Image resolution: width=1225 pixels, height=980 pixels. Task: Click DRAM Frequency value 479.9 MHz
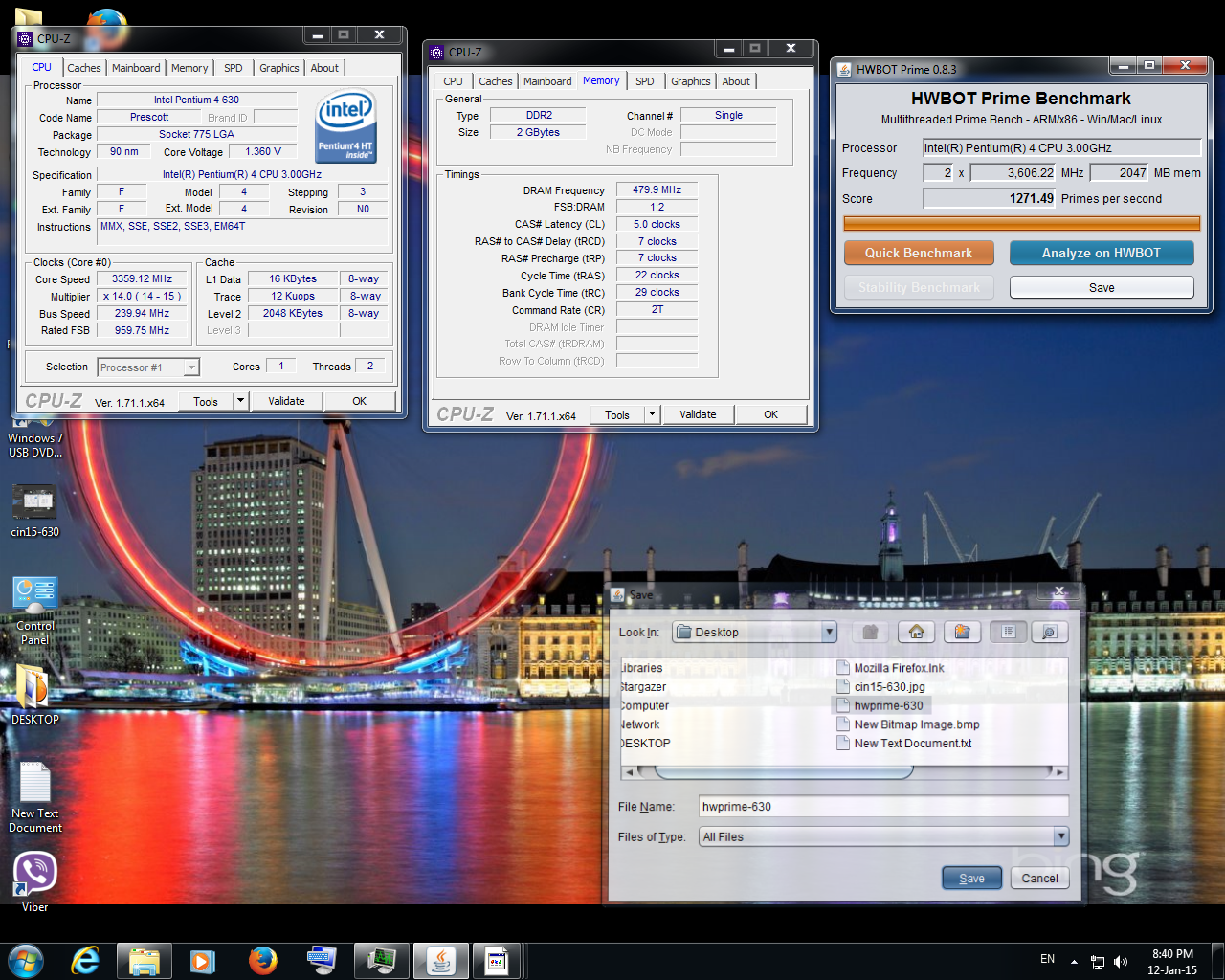click(657, 189)
